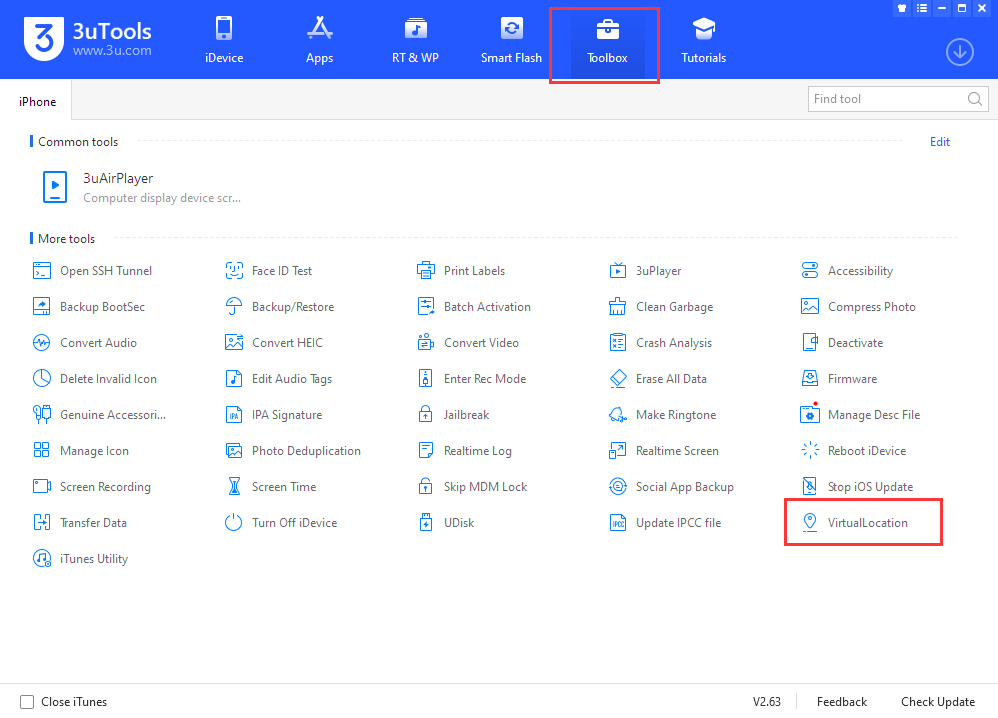Open the download manager arrow icon

click(959, 52)
